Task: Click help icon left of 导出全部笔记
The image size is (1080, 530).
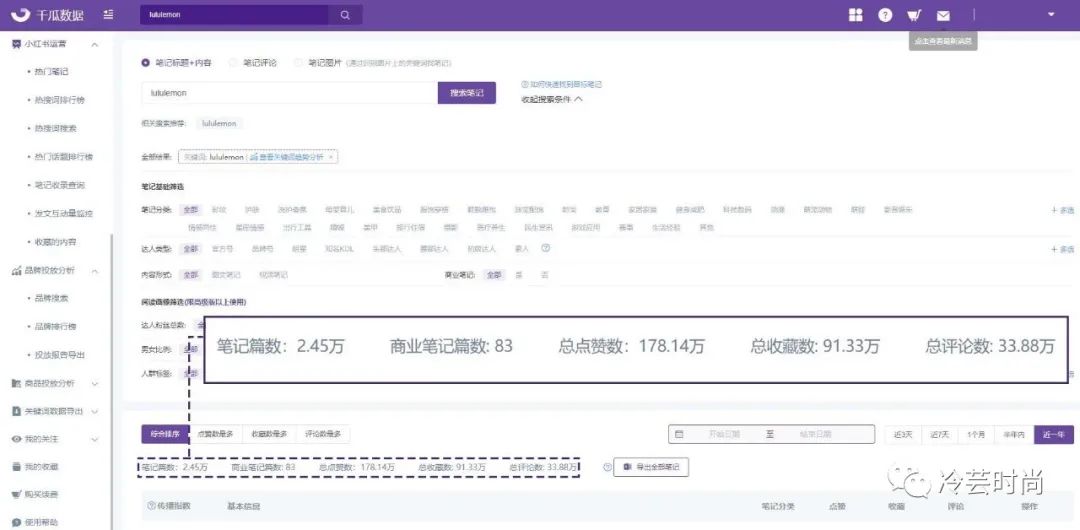Action: (x=608, y=467)
